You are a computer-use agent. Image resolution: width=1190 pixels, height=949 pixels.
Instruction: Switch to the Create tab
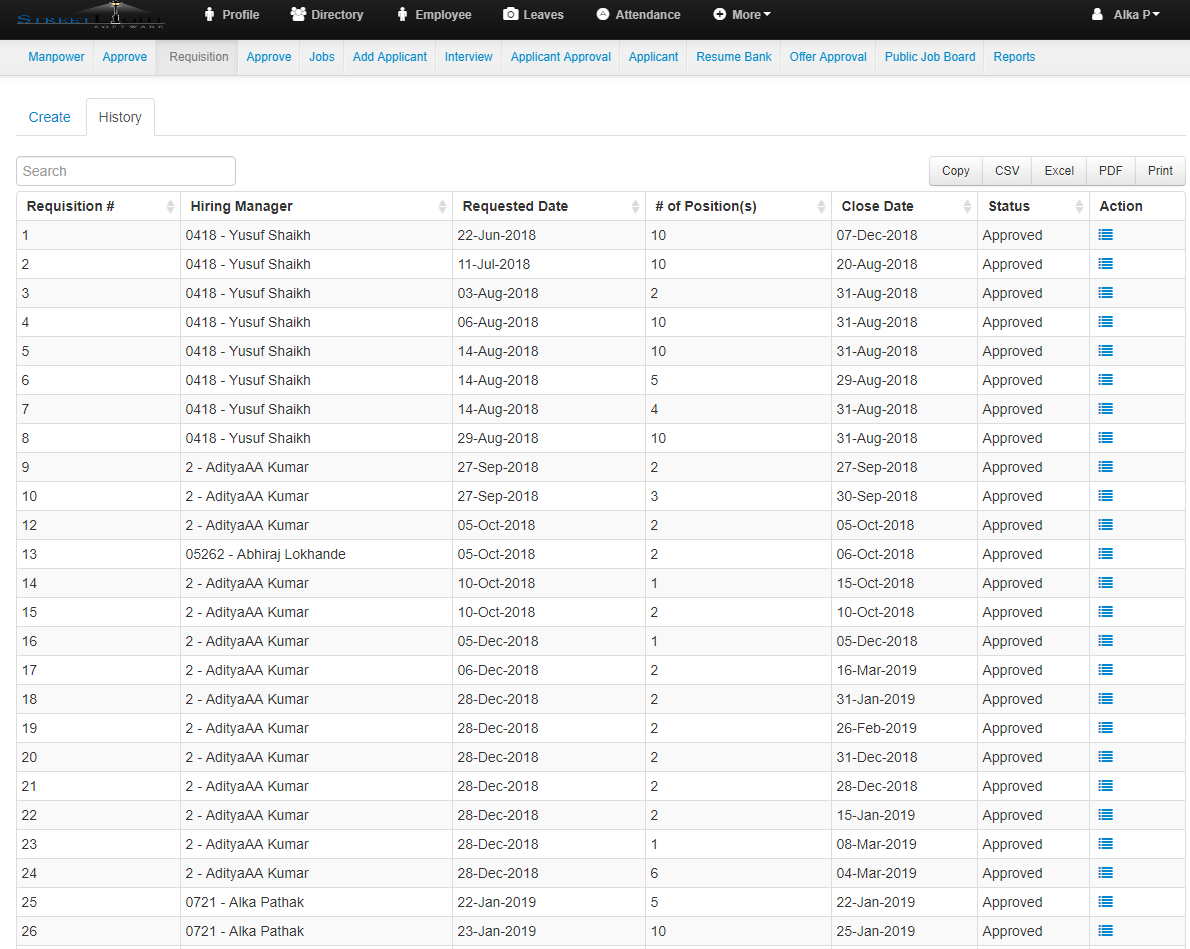(x=50, y=117)
